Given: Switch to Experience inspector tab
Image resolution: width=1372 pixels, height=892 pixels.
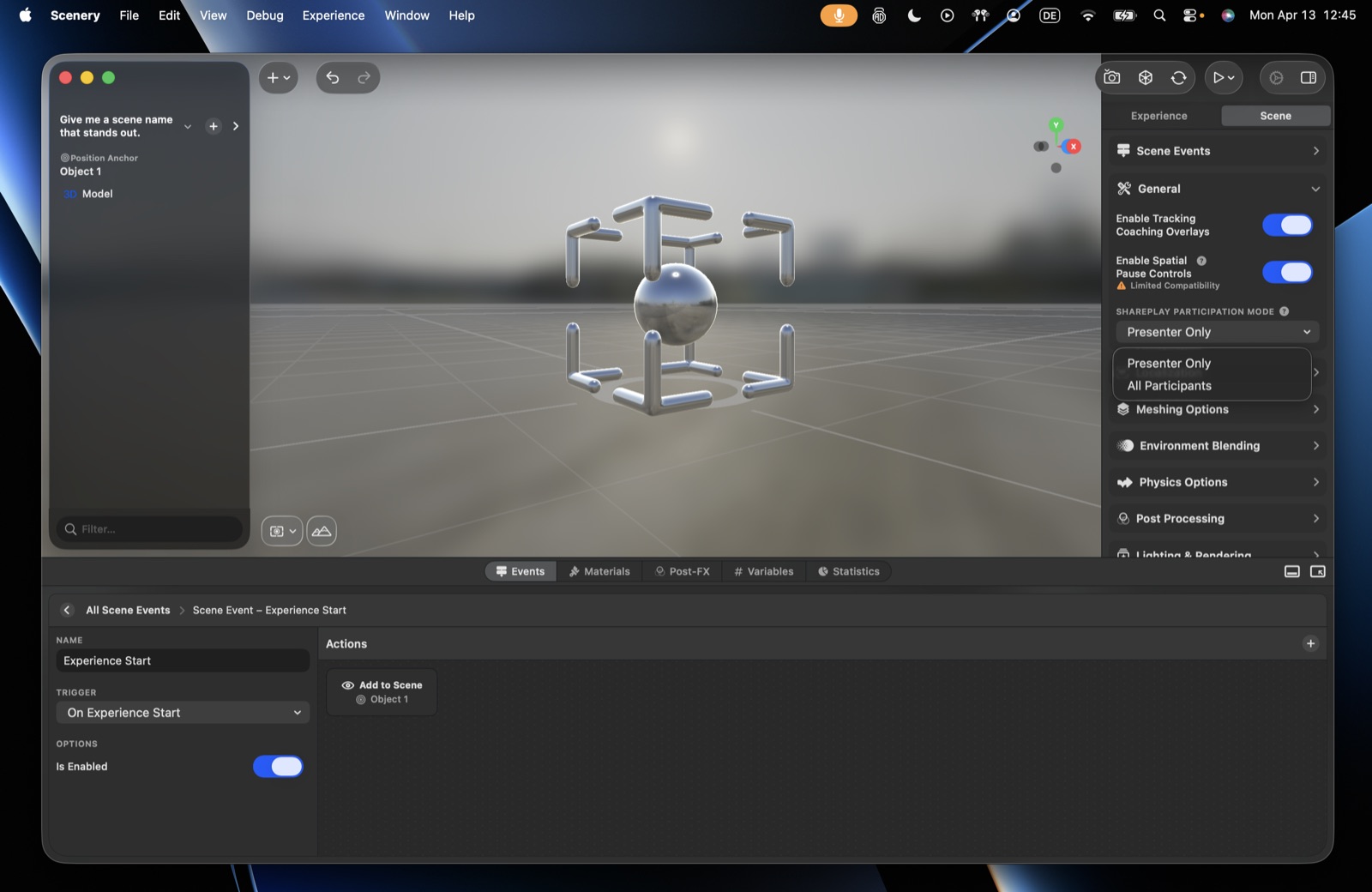Looking at the screenshot, I should point(1159,116).
